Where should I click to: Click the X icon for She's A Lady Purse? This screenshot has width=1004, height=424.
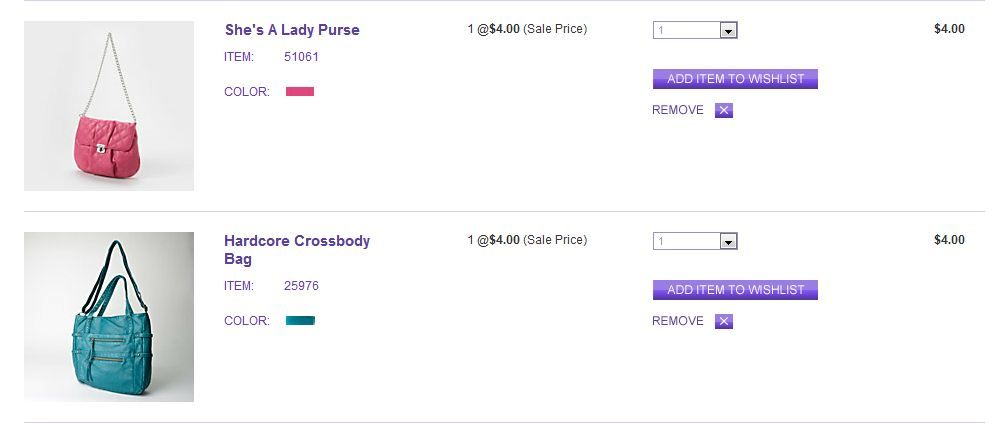click(x=724, y=110)
